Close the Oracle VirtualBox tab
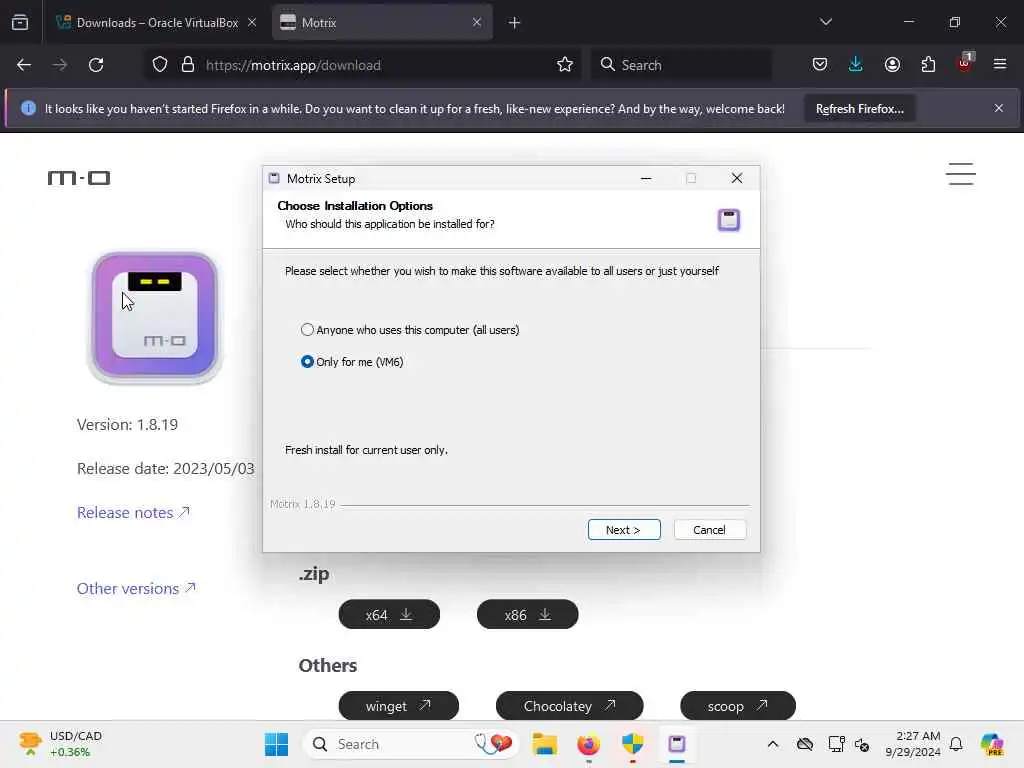This screenshot has width=1024, height=768. click(252, 23)
